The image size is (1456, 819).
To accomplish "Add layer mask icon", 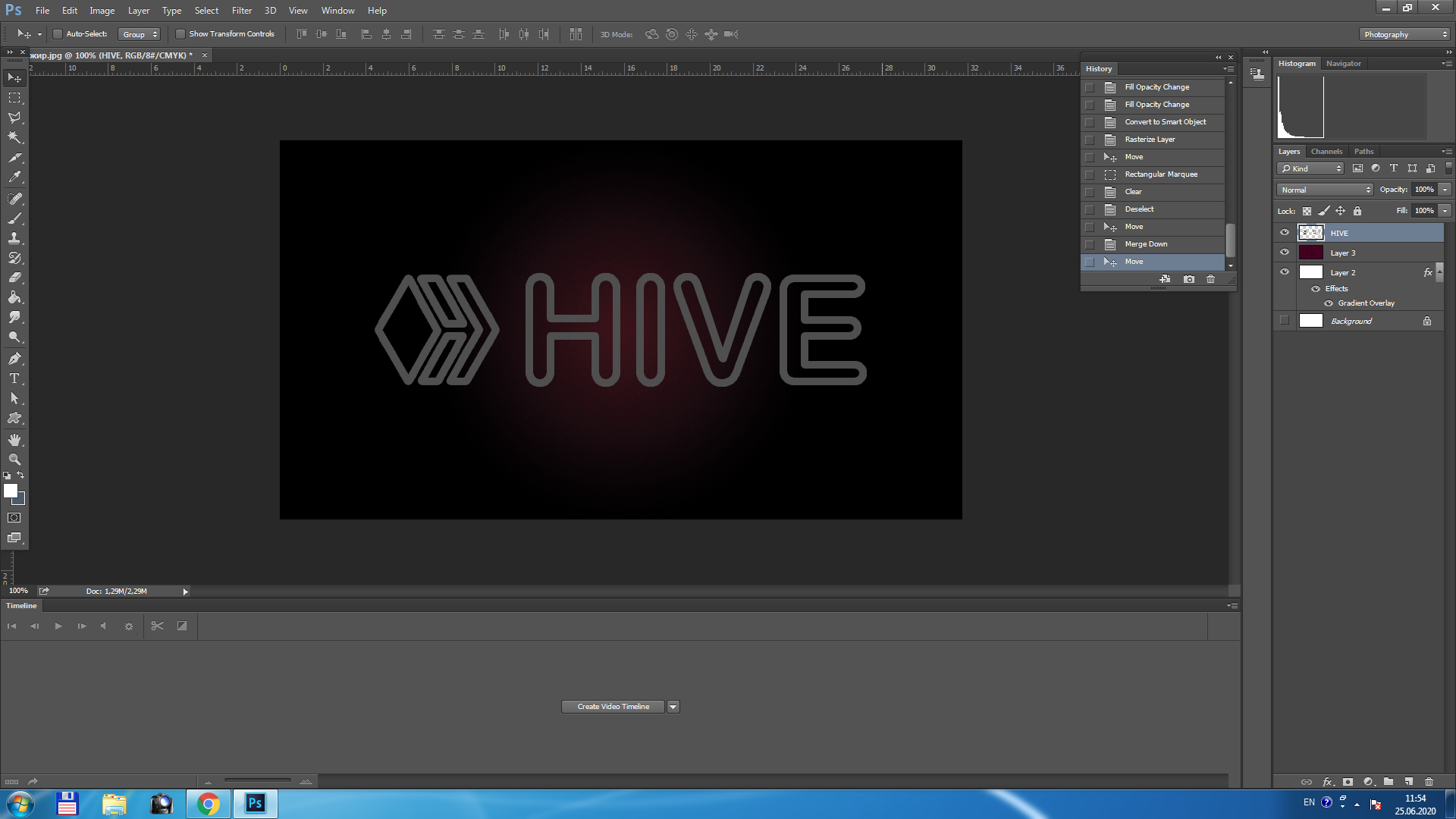I will pos(1348,782).
